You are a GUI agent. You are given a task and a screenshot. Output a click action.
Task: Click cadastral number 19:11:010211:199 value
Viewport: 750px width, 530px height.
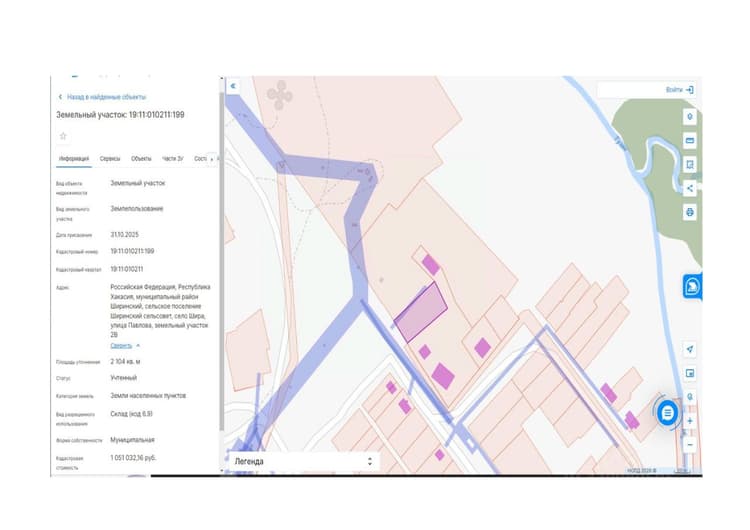tap(132, 251)
